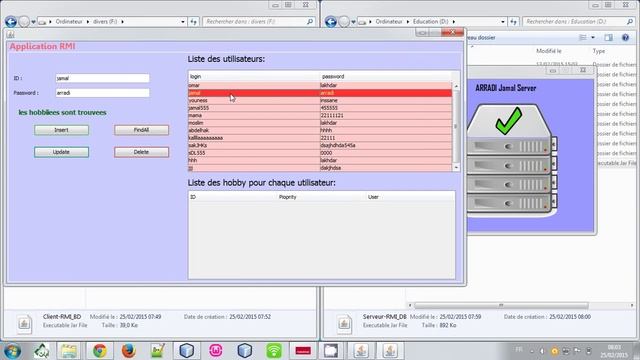Click Education window horizontal scrollbar
Screen dimensions: 640x360
click(x=501, y=305)
